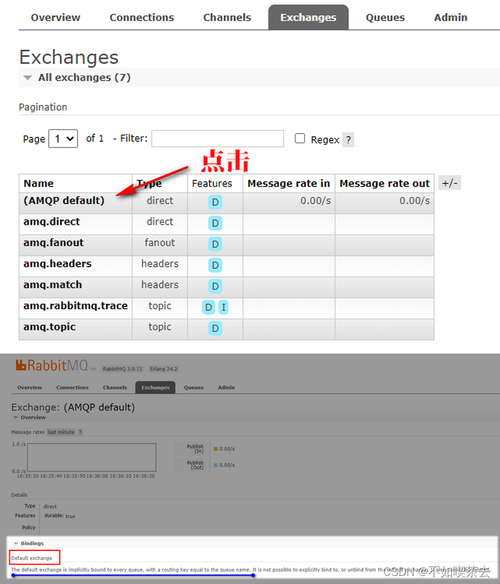Go to the Admin tab
This screenshot has width=500, height=584.
coord(450,18)
